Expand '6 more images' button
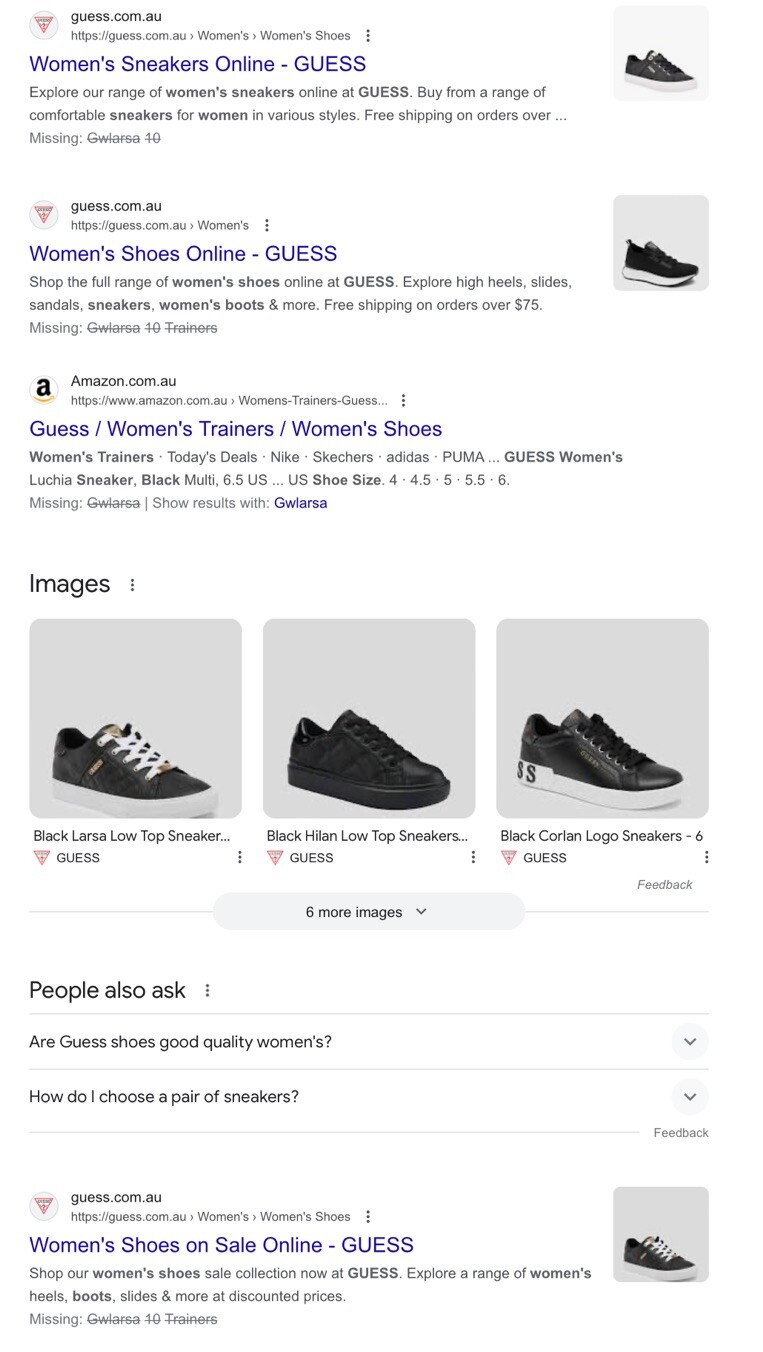Viewport: 763px width, 1352px height. point(368,912)
